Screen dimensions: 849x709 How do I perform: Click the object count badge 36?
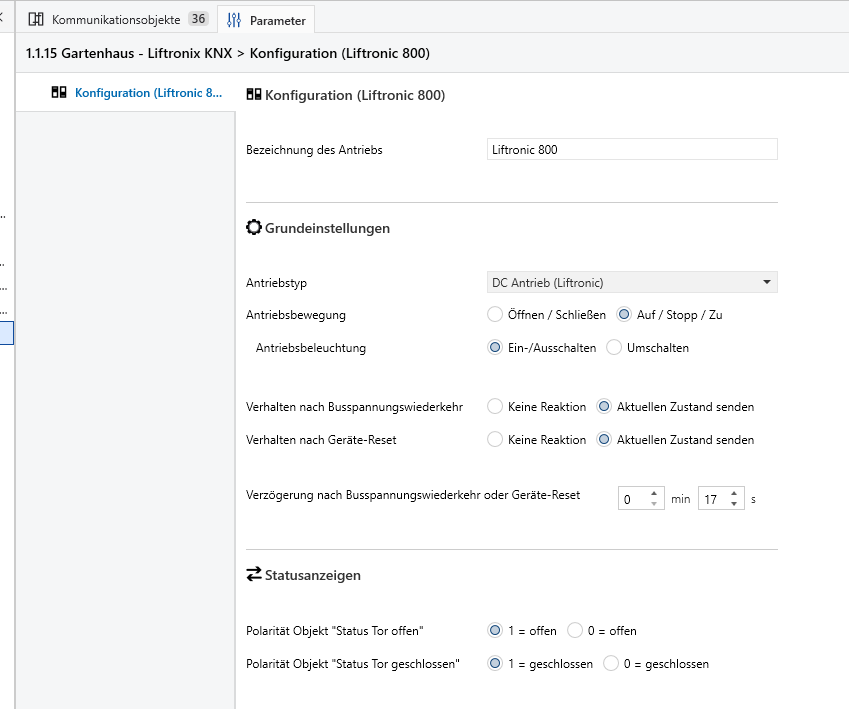click(198, 19)
